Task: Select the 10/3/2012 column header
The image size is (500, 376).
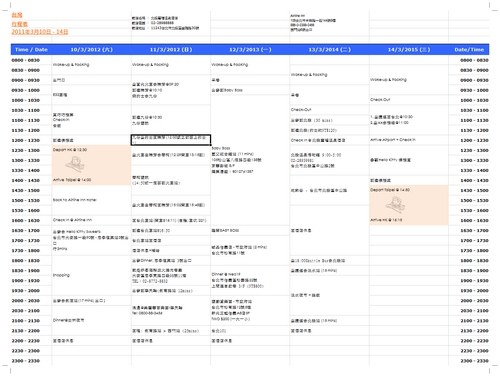Action: (x=91, y=50)
